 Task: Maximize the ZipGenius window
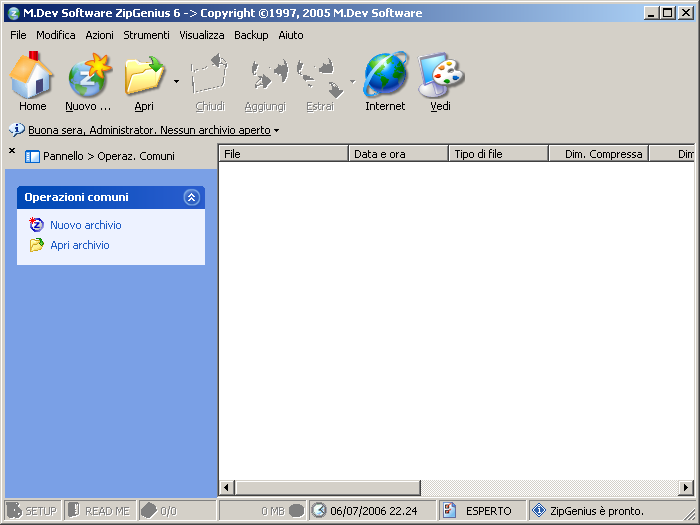point(668,13)
